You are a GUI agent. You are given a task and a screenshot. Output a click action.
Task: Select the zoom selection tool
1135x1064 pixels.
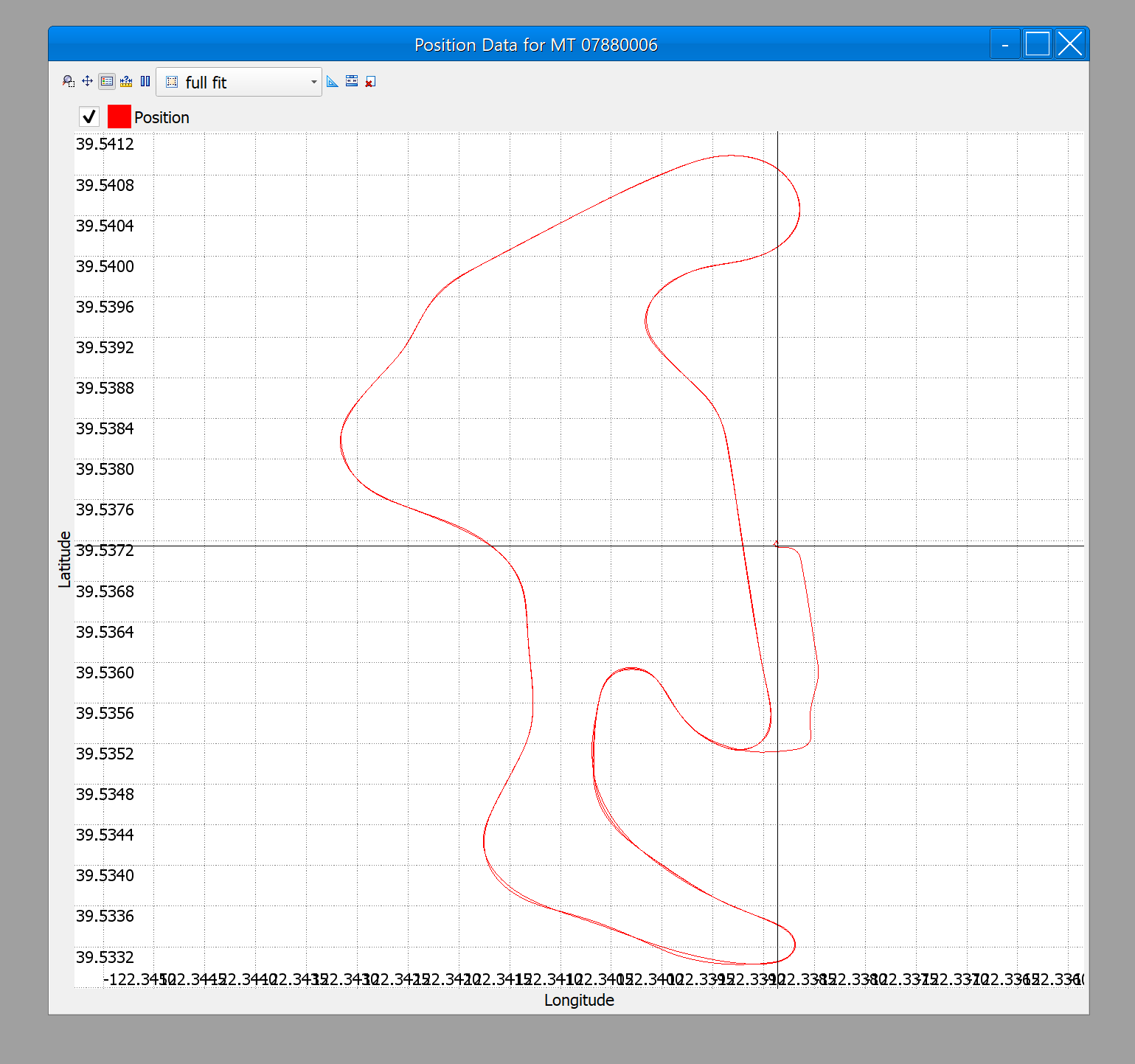69,81
